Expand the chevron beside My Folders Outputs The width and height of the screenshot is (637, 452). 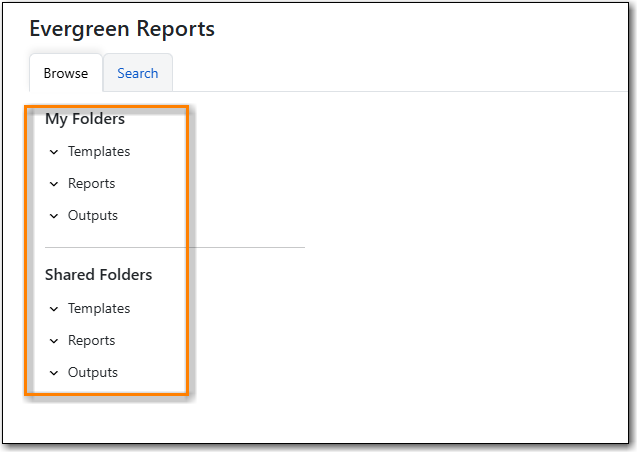click(54, 216)
